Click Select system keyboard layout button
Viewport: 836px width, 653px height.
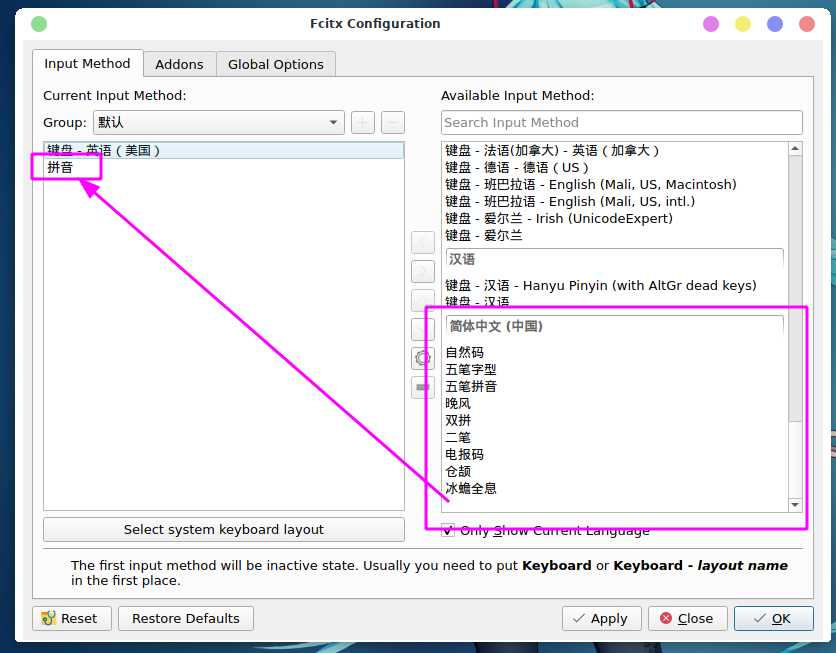[x=223, y=530]
